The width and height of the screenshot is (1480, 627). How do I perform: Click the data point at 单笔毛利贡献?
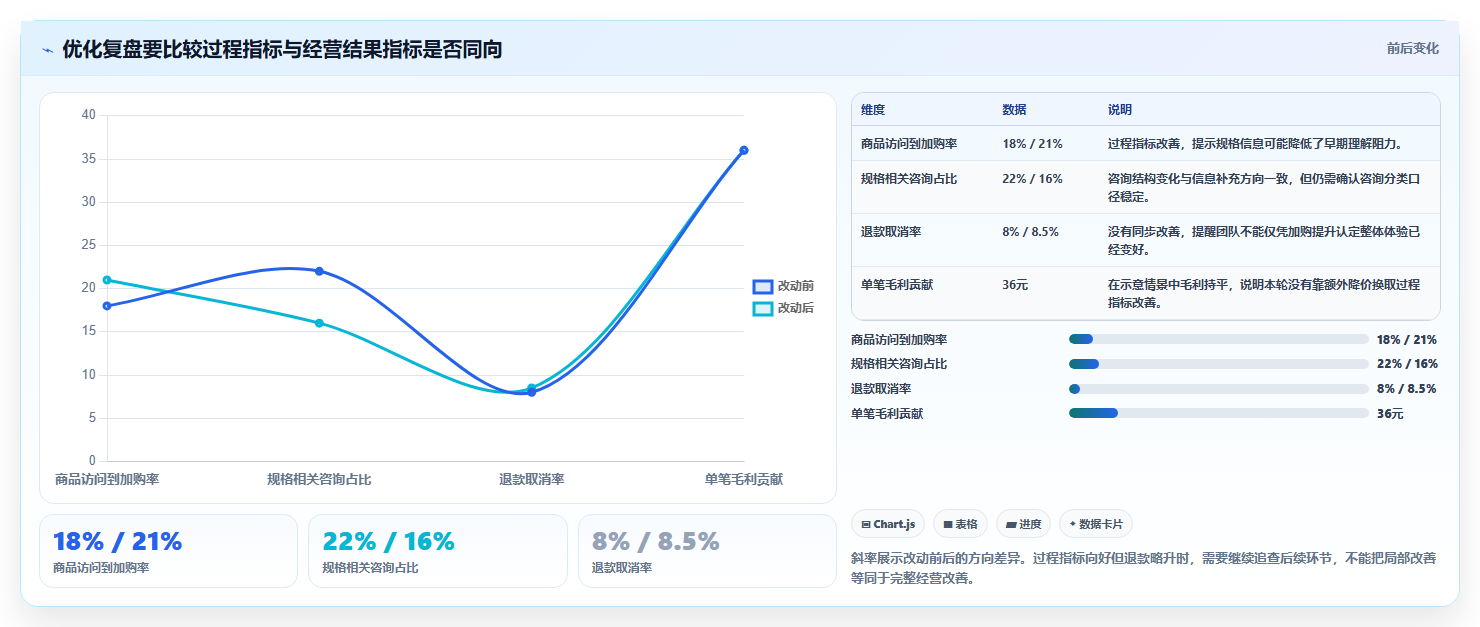tap(744, 150)
